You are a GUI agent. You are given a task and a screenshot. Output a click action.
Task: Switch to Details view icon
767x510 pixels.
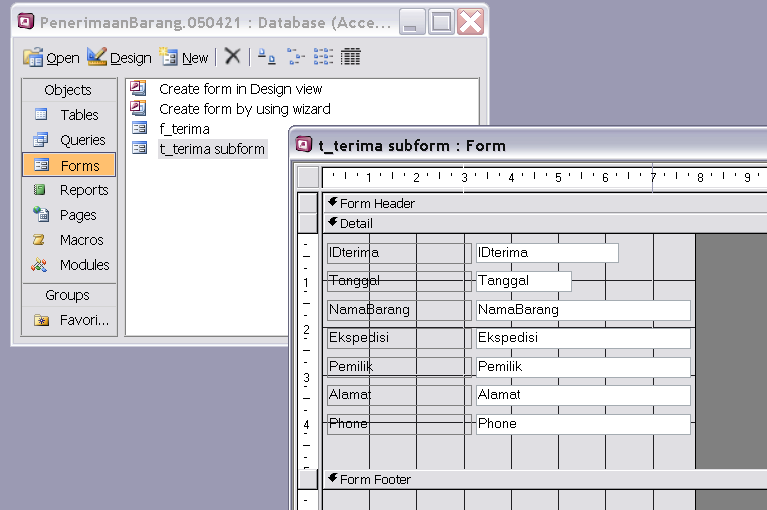[351, 57]
